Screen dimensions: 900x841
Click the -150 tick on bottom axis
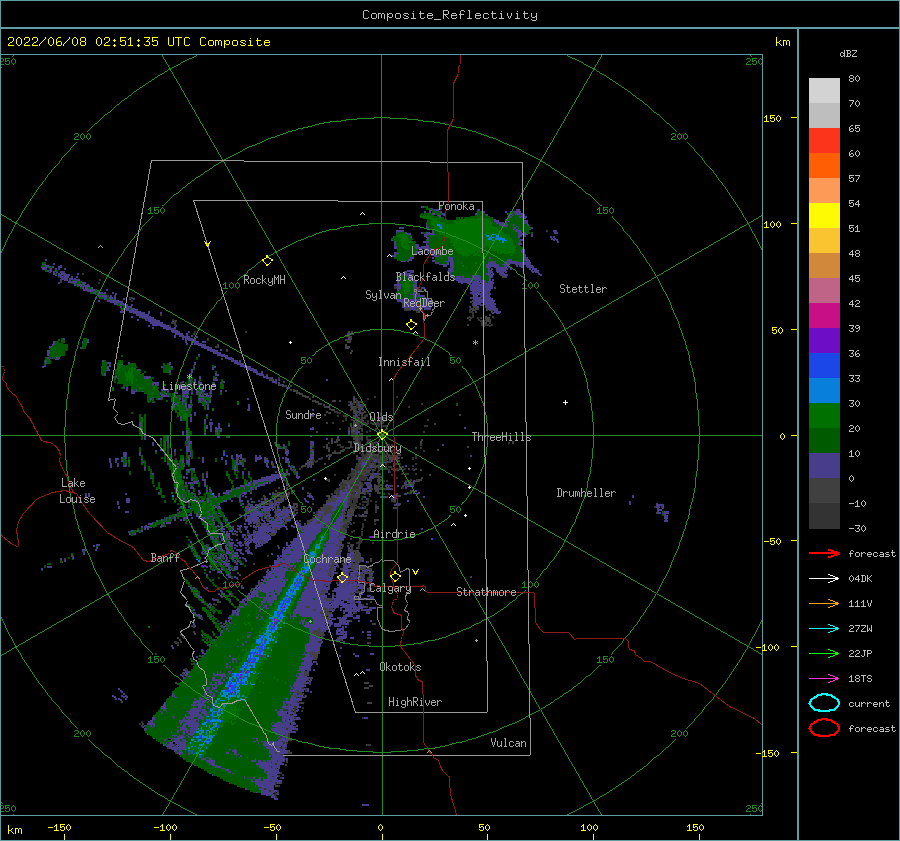click(59, 827)
